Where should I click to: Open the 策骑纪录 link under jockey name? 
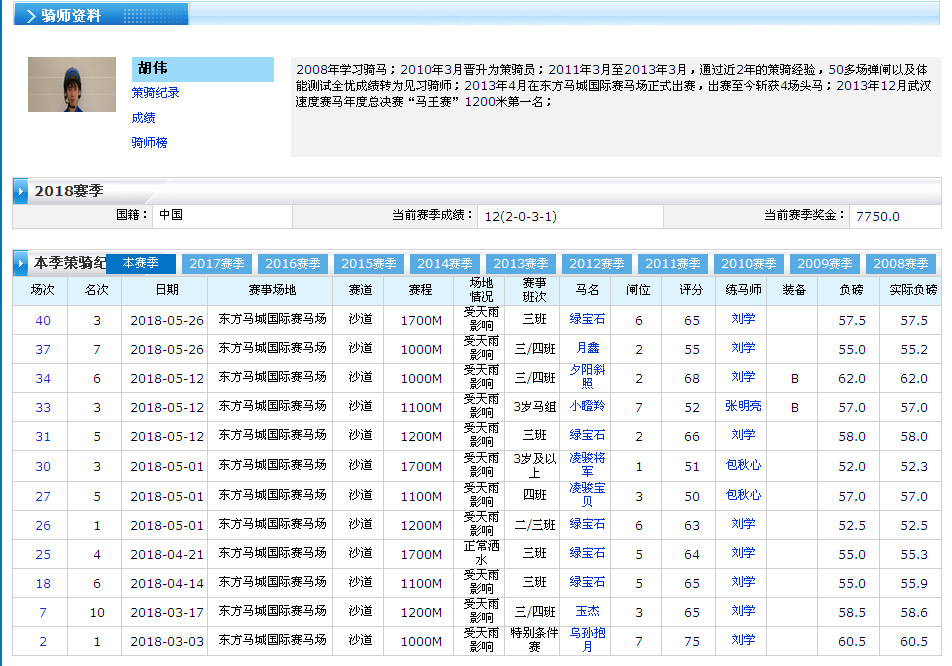(155, 93)
